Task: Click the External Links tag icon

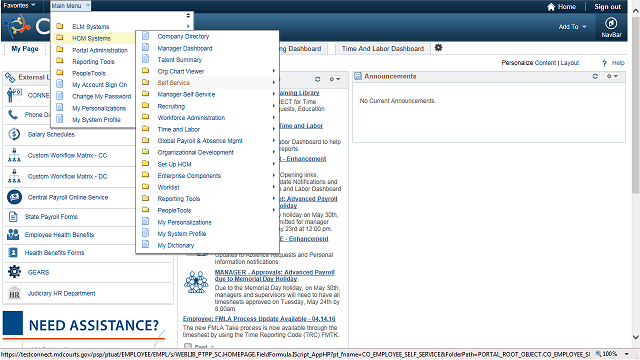Action: [x=10, y=77]
